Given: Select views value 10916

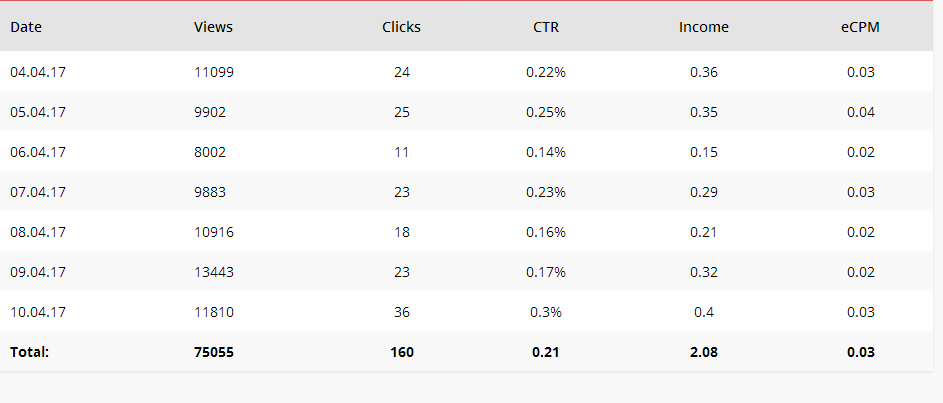Looking at the screenshot, I should coord(213,232).
